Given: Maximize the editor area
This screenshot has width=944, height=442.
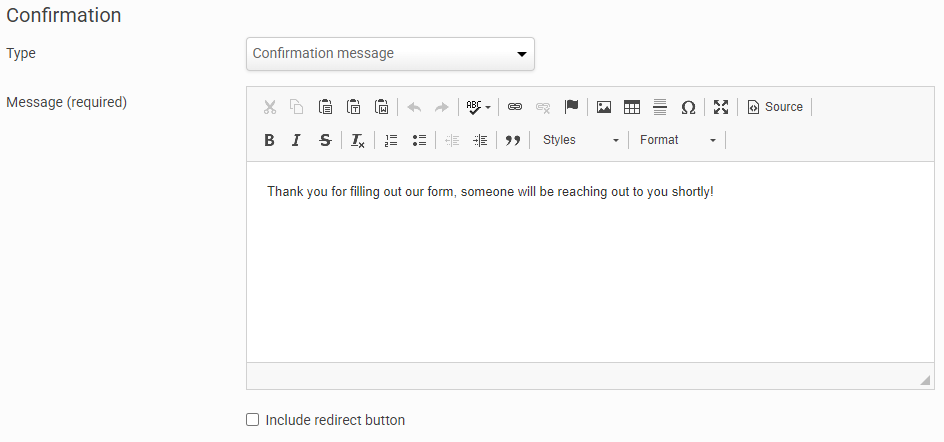Looking at the screenshot, I should click(721, 107).
